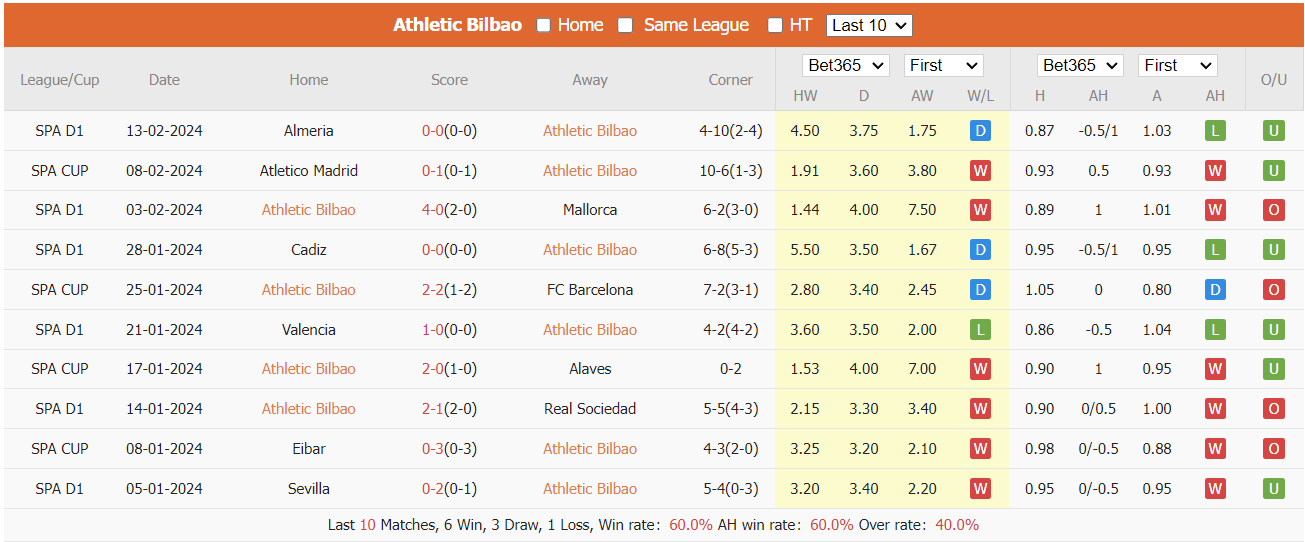The image size is (1305, 542).
Task: Click the orange O badge in Eibar row
Action: coord(1273,449)
